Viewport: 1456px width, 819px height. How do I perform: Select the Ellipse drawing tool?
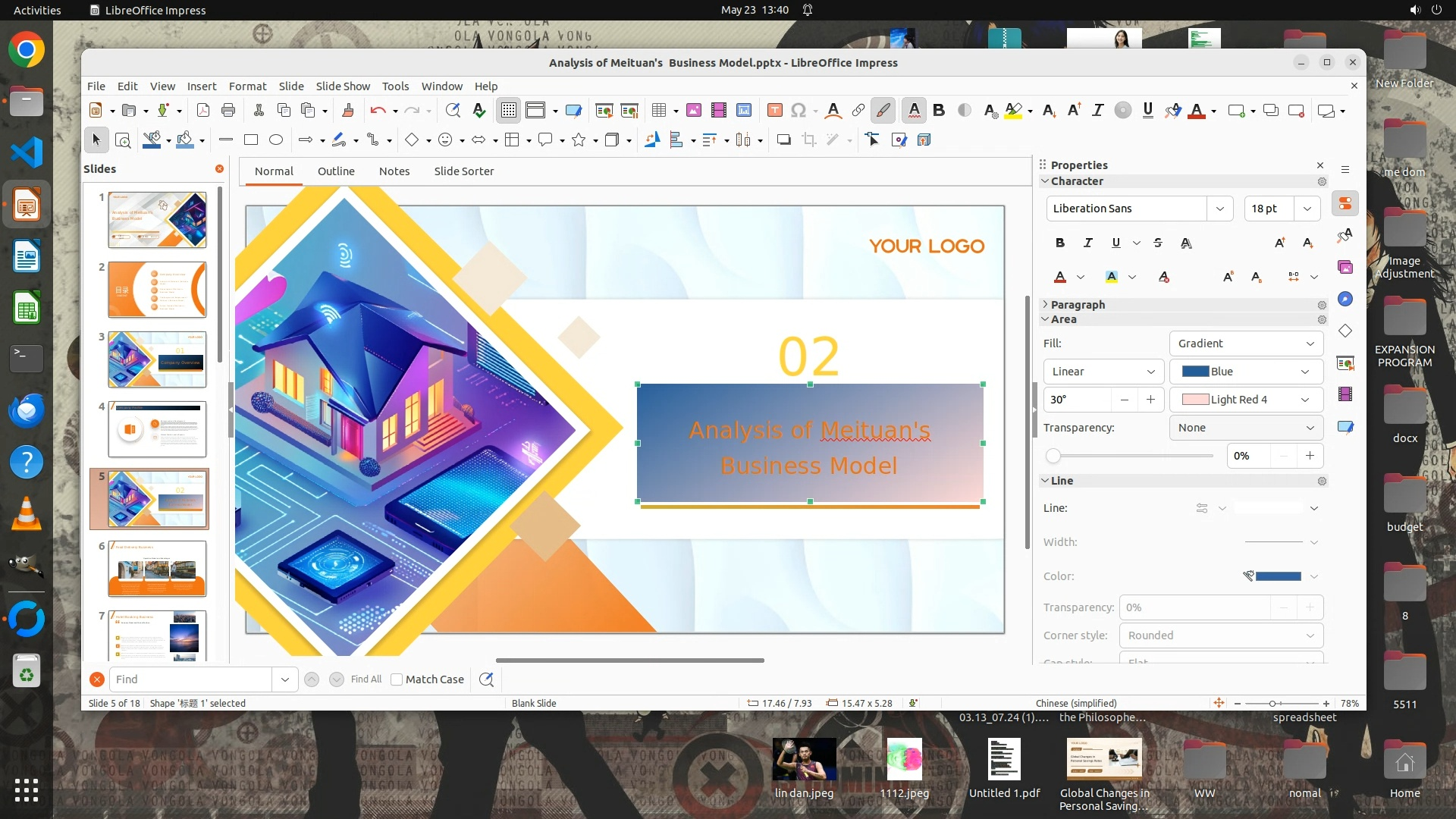pos(276,140)
